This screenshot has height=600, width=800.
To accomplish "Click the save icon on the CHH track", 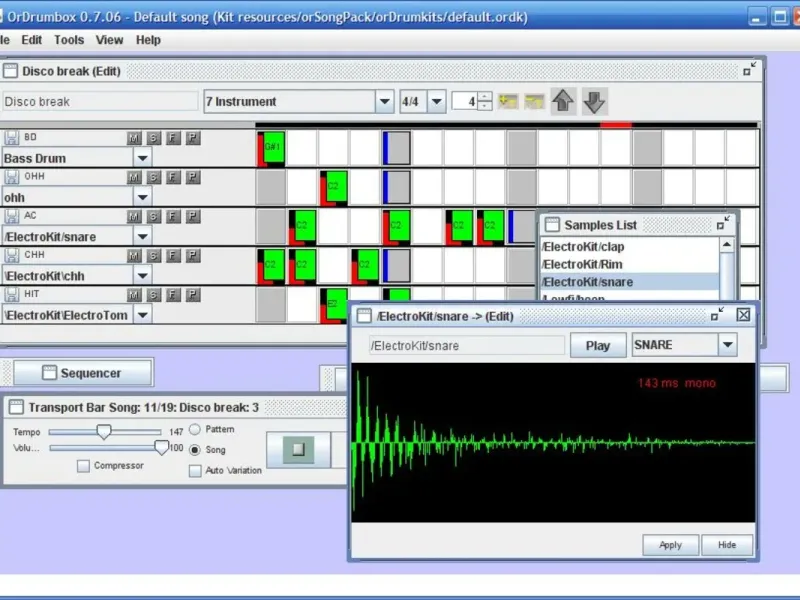I will pos(11,255).
